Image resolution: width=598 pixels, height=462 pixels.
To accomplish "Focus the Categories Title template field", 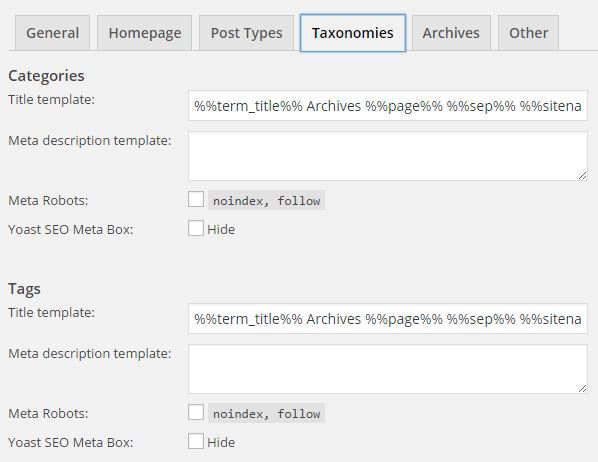I will (x=388, y=106).
